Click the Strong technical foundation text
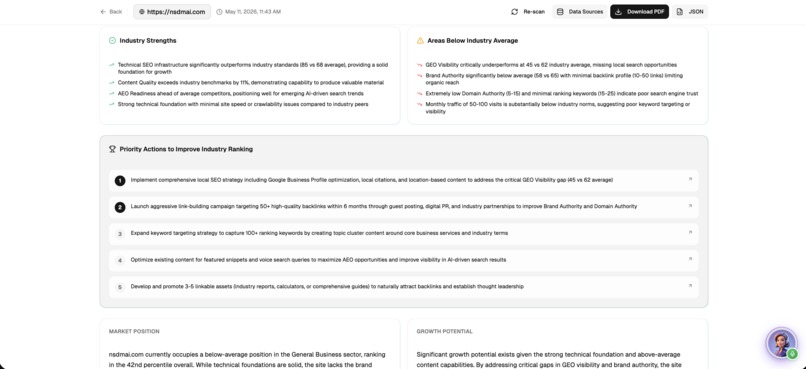Image resolution: width=806 pixels, height=369 pixels. [243, 104]
